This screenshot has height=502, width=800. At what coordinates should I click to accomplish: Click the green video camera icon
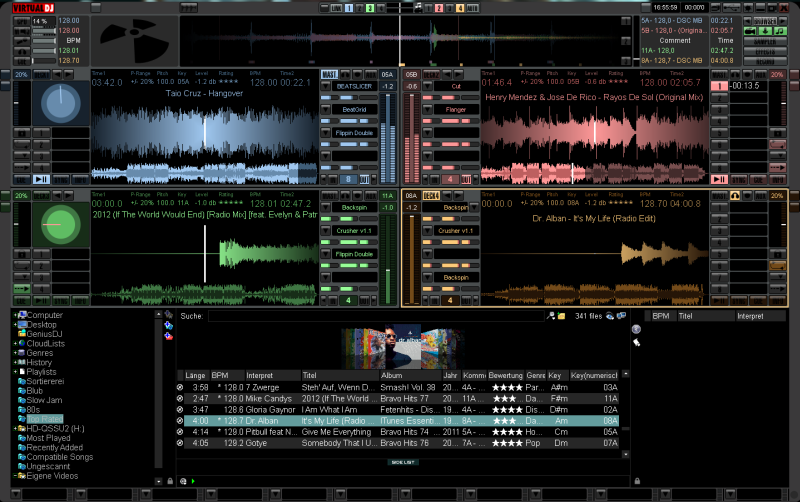(x=750, y=31)
